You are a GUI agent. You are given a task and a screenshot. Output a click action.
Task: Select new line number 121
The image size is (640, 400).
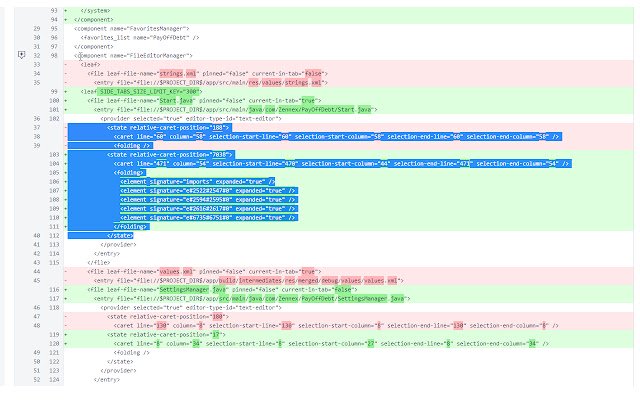click(54, 352)
